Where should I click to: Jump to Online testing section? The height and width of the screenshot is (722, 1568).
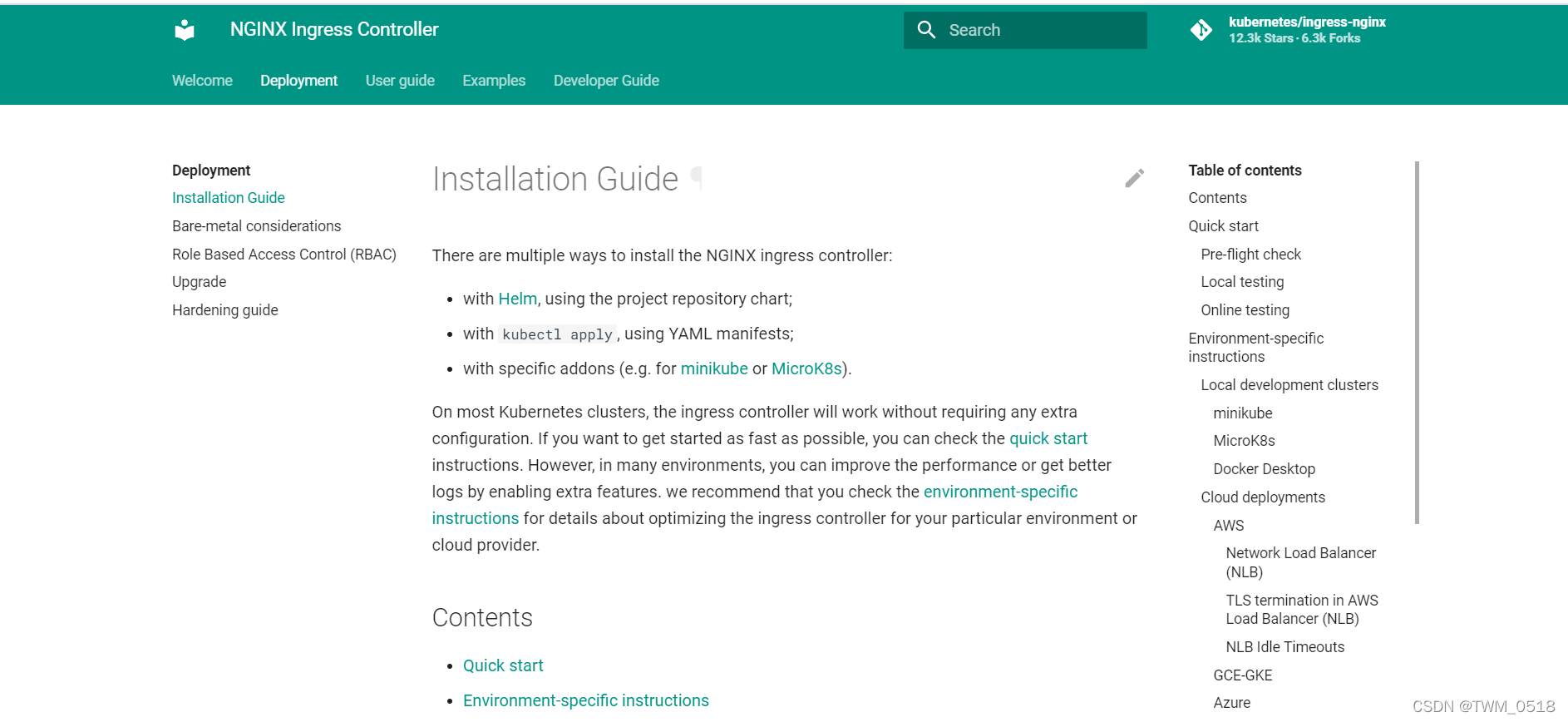point(1245,310)
